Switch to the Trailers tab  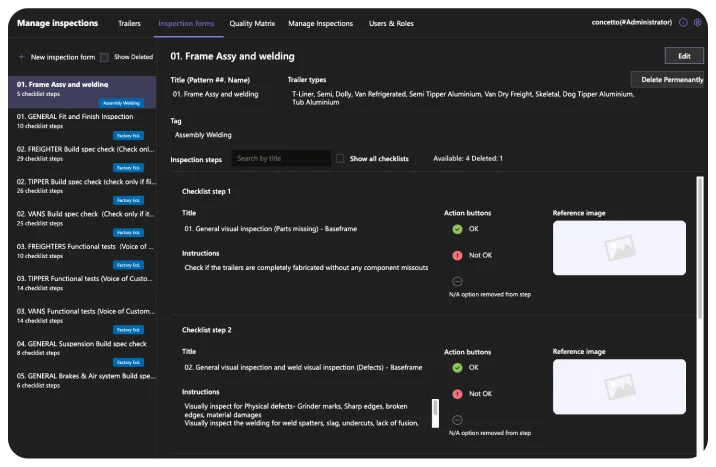point(129,22)
